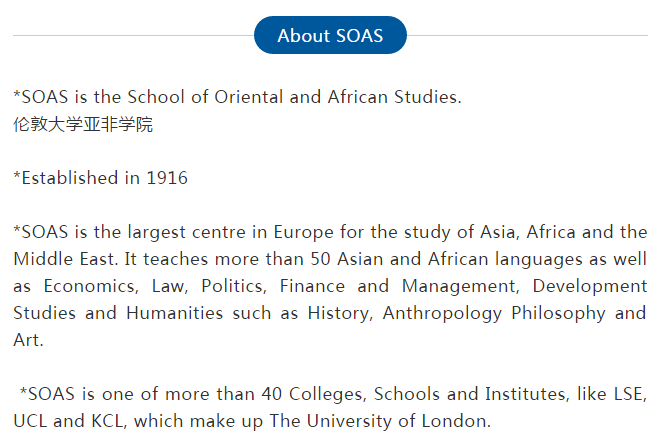Click the word Art. ending the paragraph
665x436 pixels.
(28, 340)
